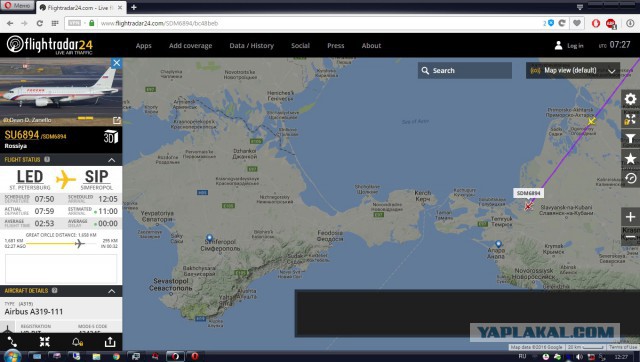Select the red SDM6894 aircraft on map
The height and width of the screenshot is (362, 640).
[528, 206]
